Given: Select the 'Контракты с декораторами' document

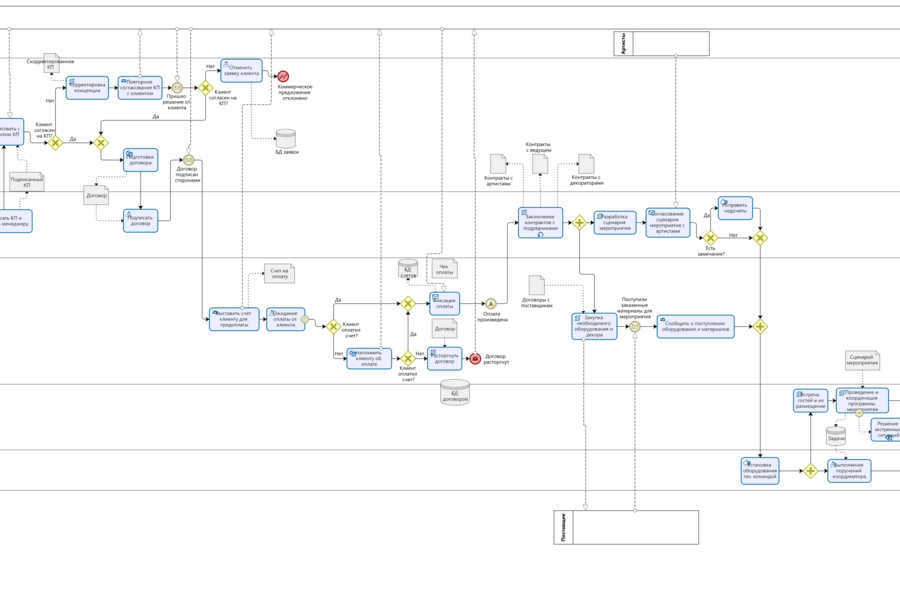Looking at the screenshot, I should click(586, 164).
